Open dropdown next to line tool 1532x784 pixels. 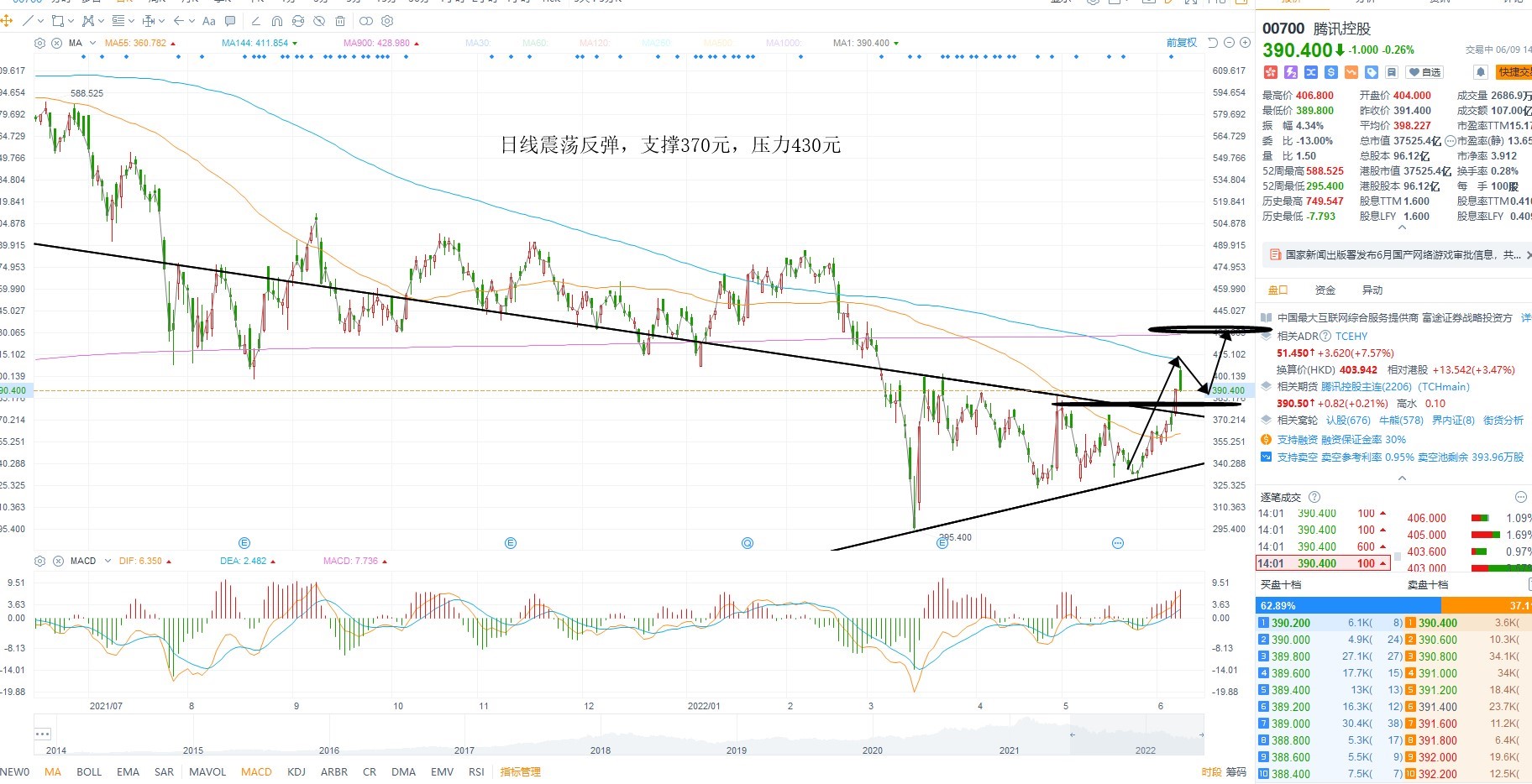pyautogui.click(x=40, y=21)
